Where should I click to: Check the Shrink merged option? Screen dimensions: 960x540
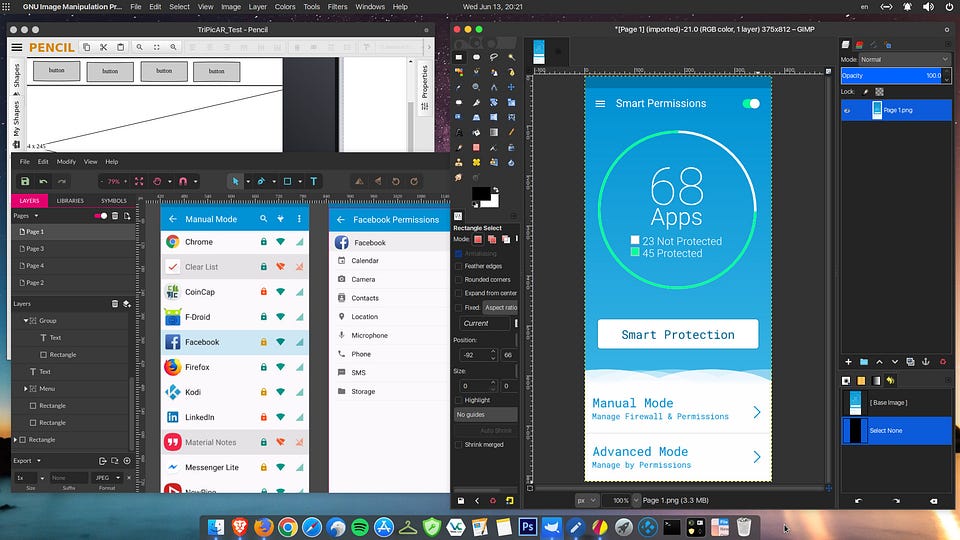459,444
